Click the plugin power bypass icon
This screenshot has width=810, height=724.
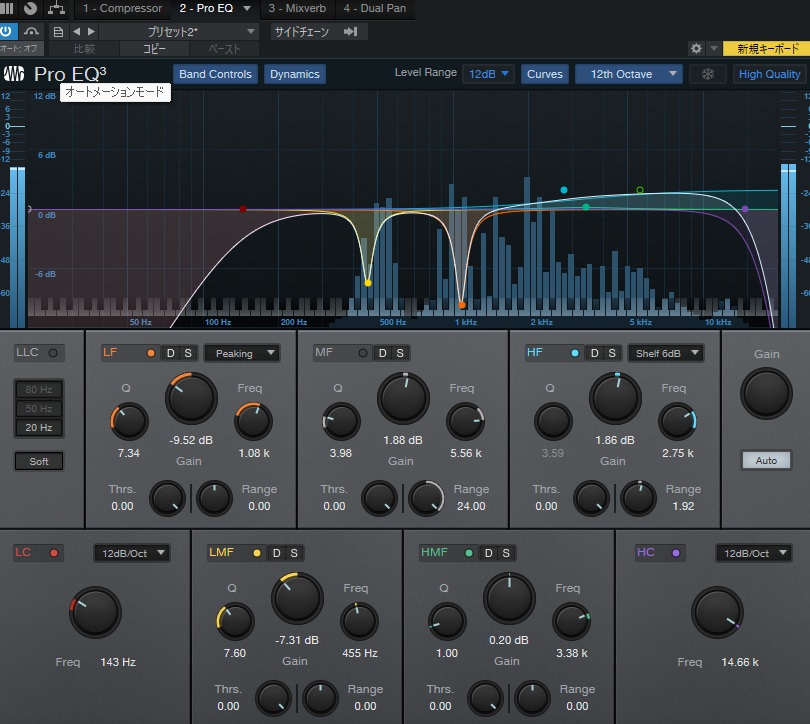(9, 32)
